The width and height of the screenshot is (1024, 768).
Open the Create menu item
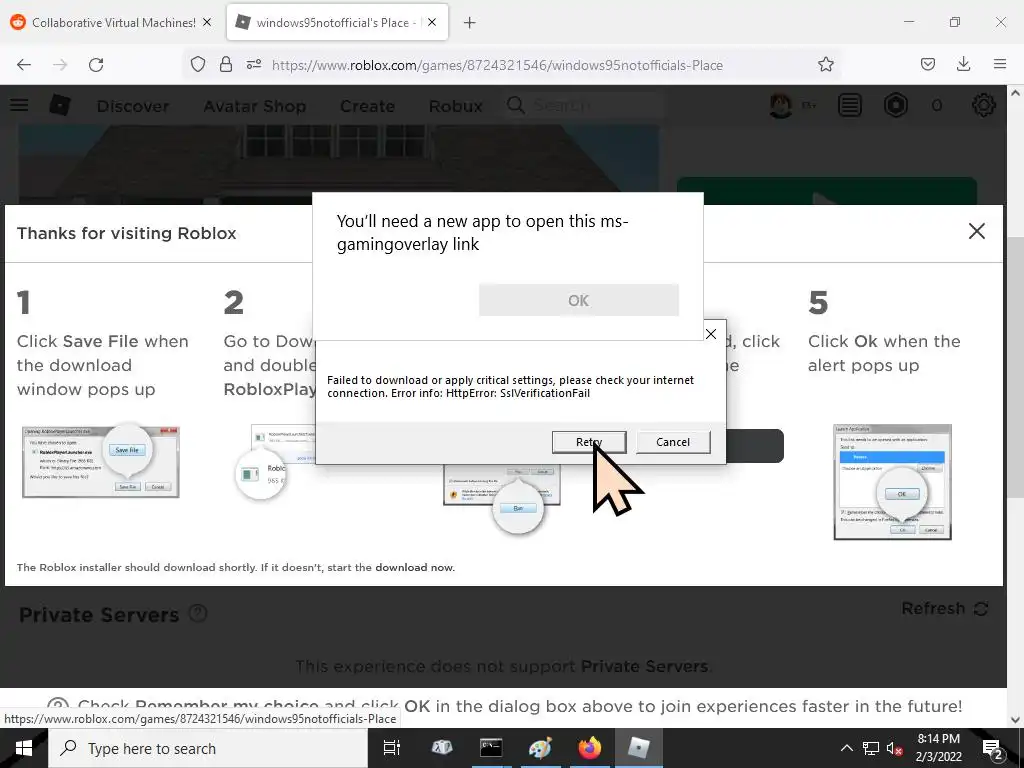coord(367,106)
